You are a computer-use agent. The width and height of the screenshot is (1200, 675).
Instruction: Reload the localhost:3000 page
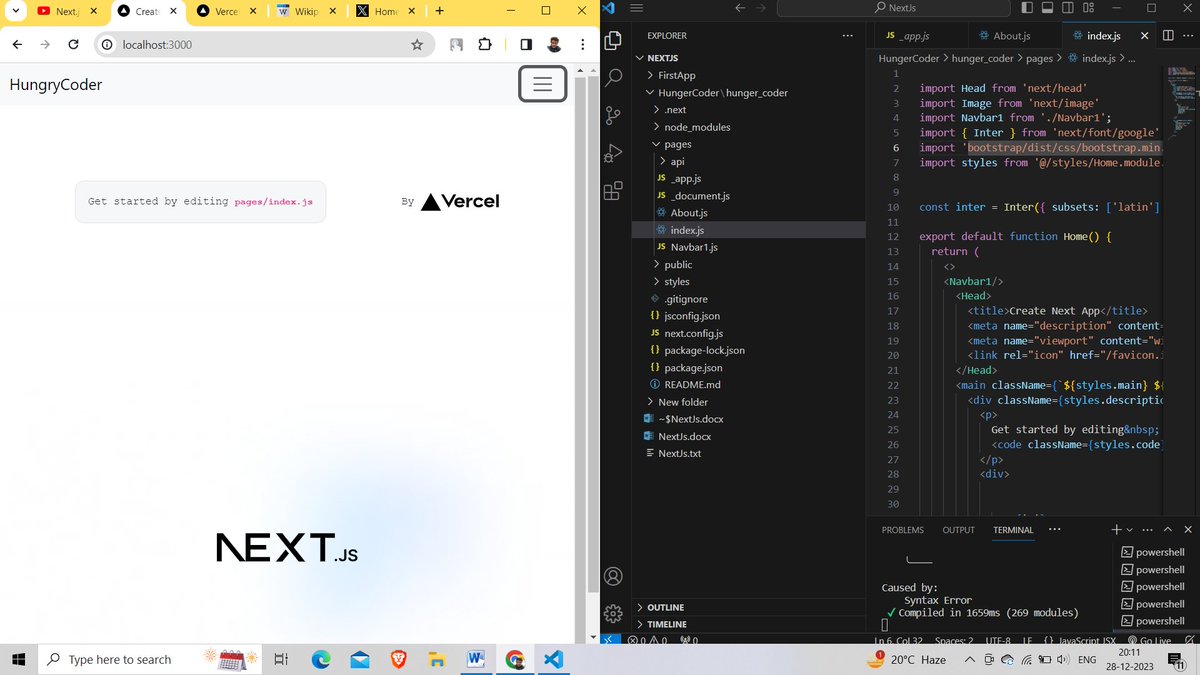73,45
